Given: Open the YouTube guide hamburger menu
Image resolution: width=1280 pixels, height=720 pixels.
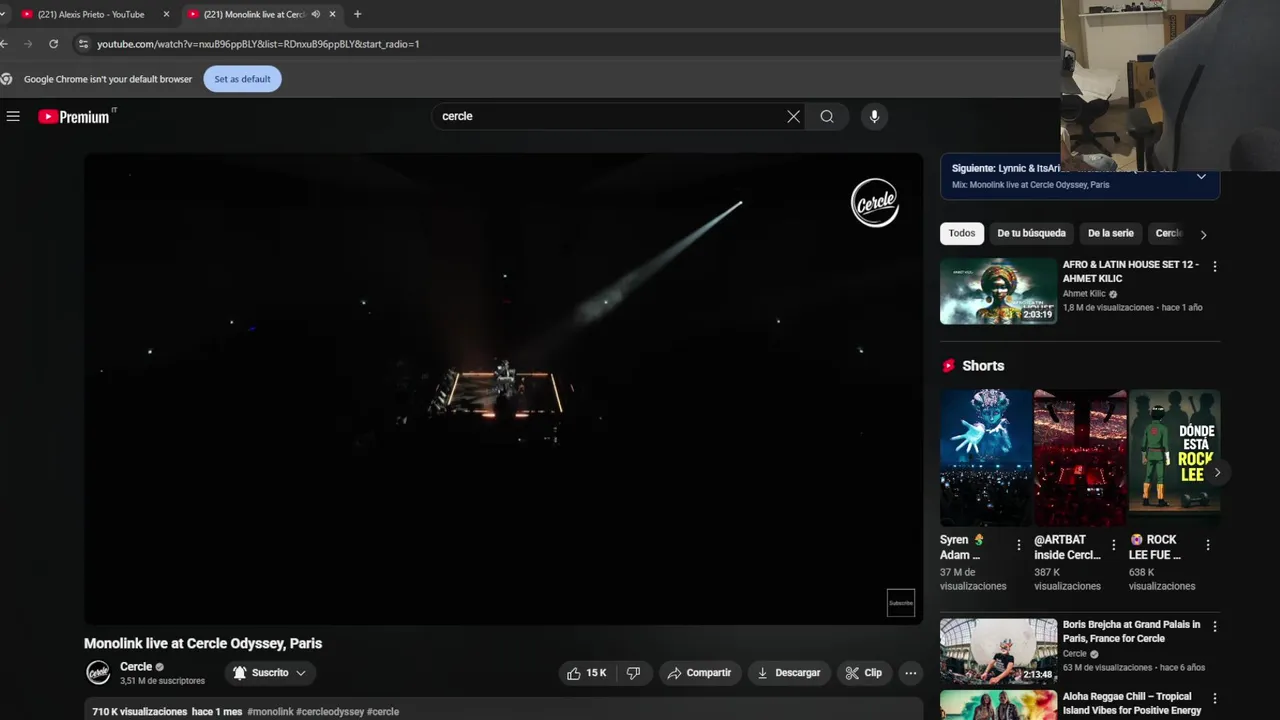Looking at the screenshot, I should (13, 116).
